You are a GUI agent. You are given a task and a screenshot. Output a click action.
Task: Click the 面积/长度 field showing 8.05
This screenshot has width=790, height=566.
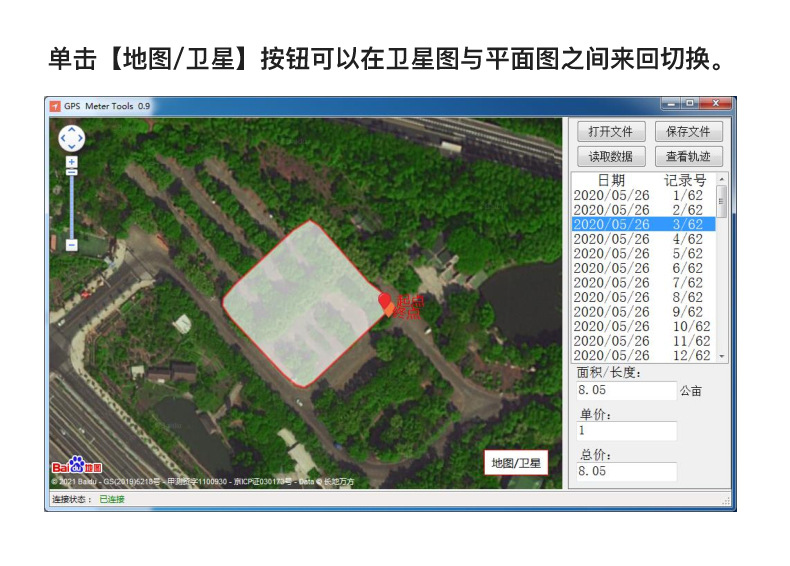[626, 390]
